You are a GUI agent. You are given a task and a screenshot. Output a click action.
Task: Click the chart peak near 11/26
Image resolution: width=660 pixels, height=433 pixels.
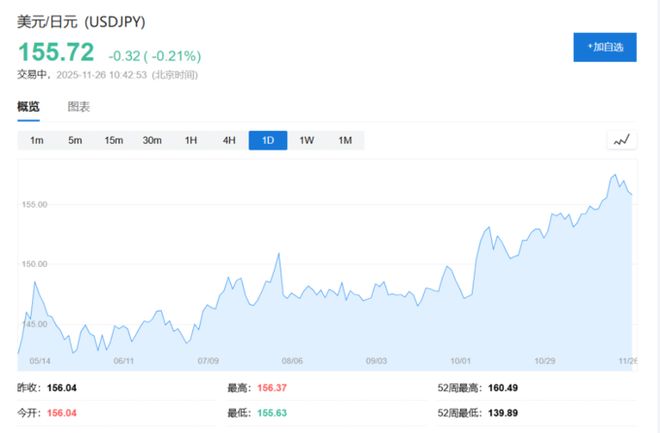(x=614, y=175)
